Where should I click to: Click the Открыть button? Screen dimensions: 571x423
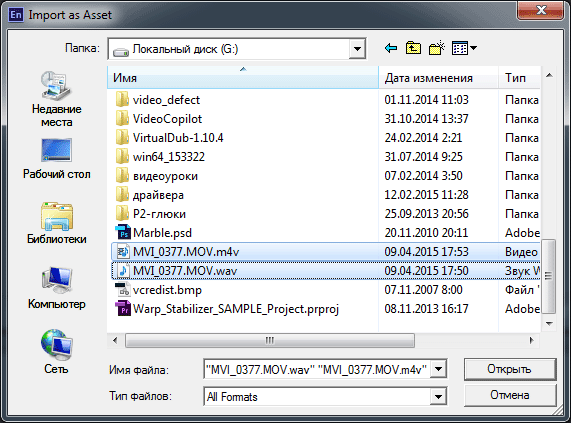(510, 369)
